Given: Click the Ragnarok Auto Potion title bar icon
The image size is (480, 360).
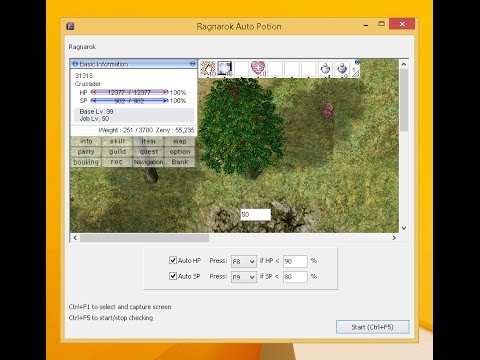Looking at the screenshot, I should (70, 26).
